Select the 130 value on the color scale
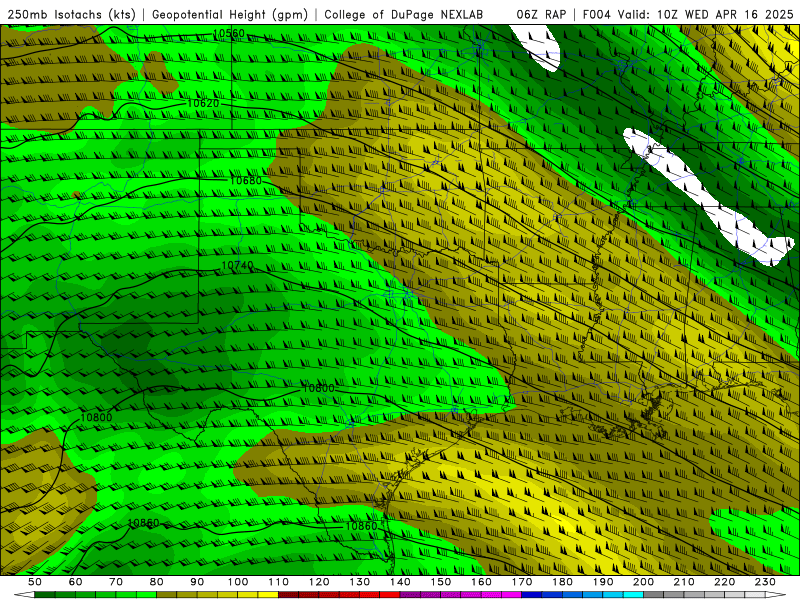 coord(360,582)
